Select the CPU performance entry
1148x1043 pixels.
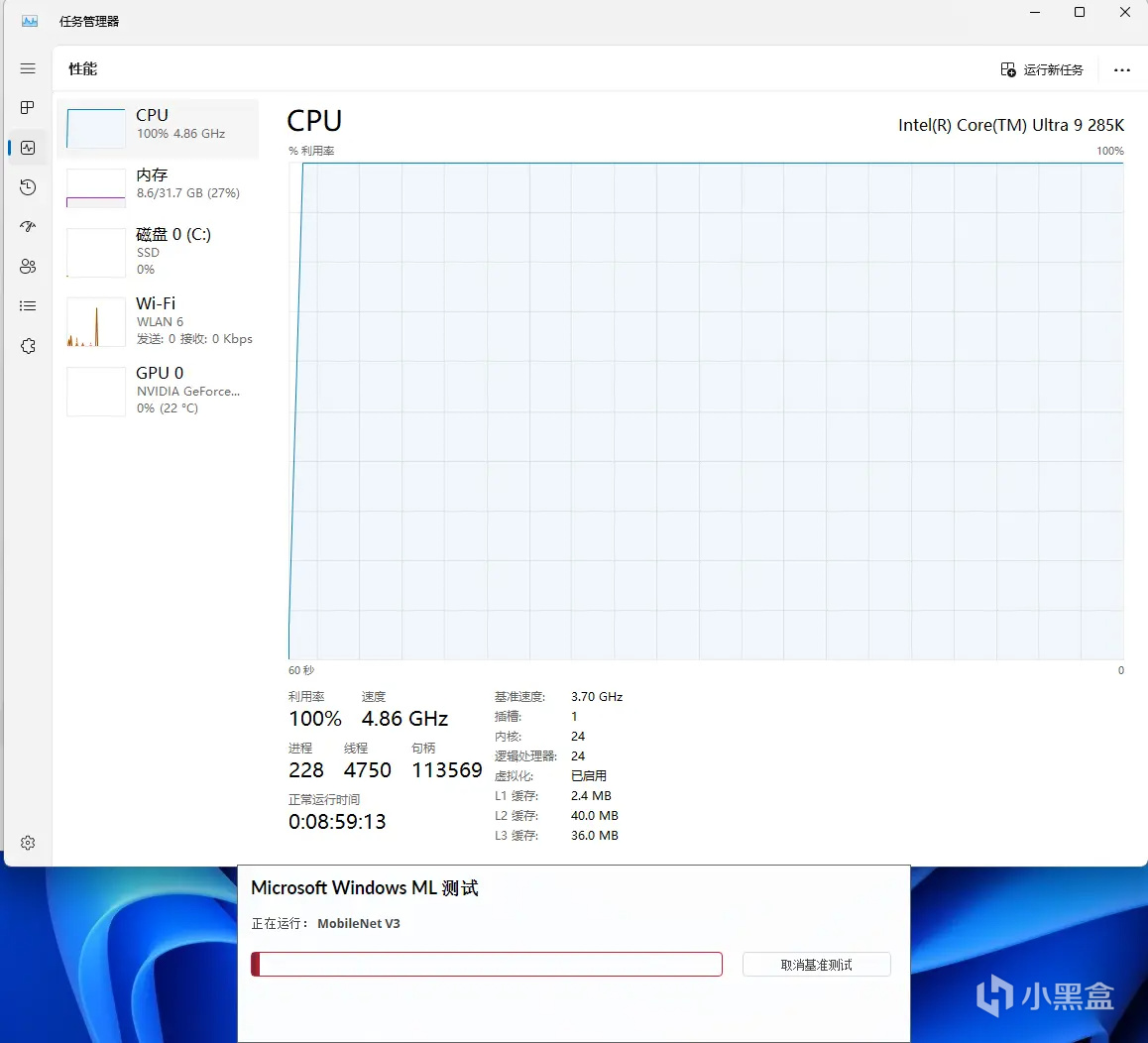point(158,128)
